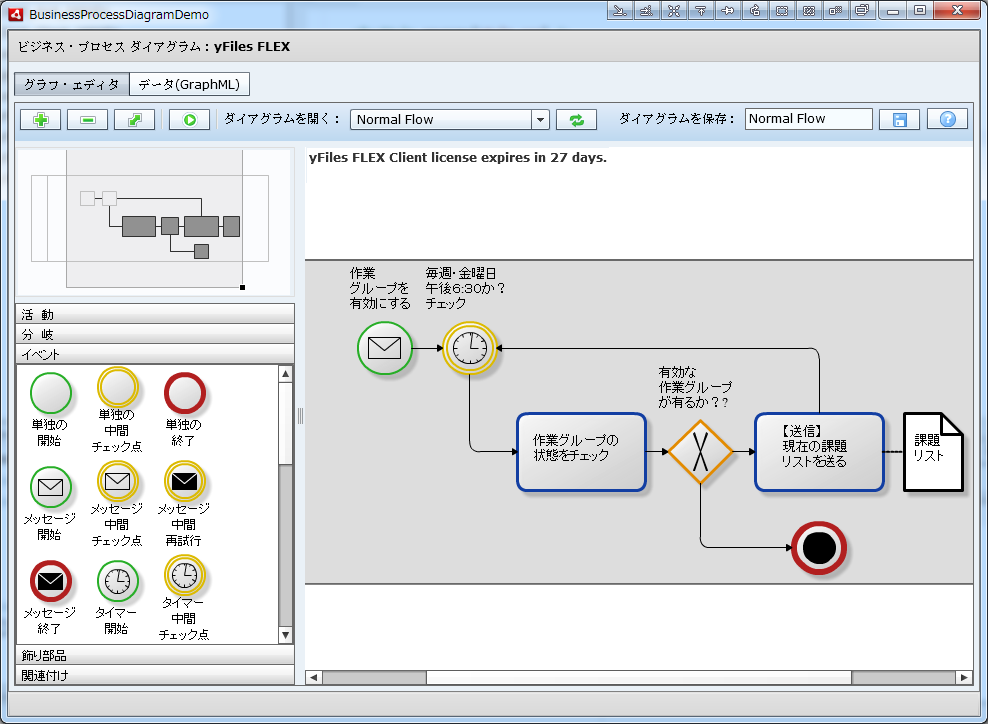Expand the 飾り部品 palette section

click(x=155, y=655)
